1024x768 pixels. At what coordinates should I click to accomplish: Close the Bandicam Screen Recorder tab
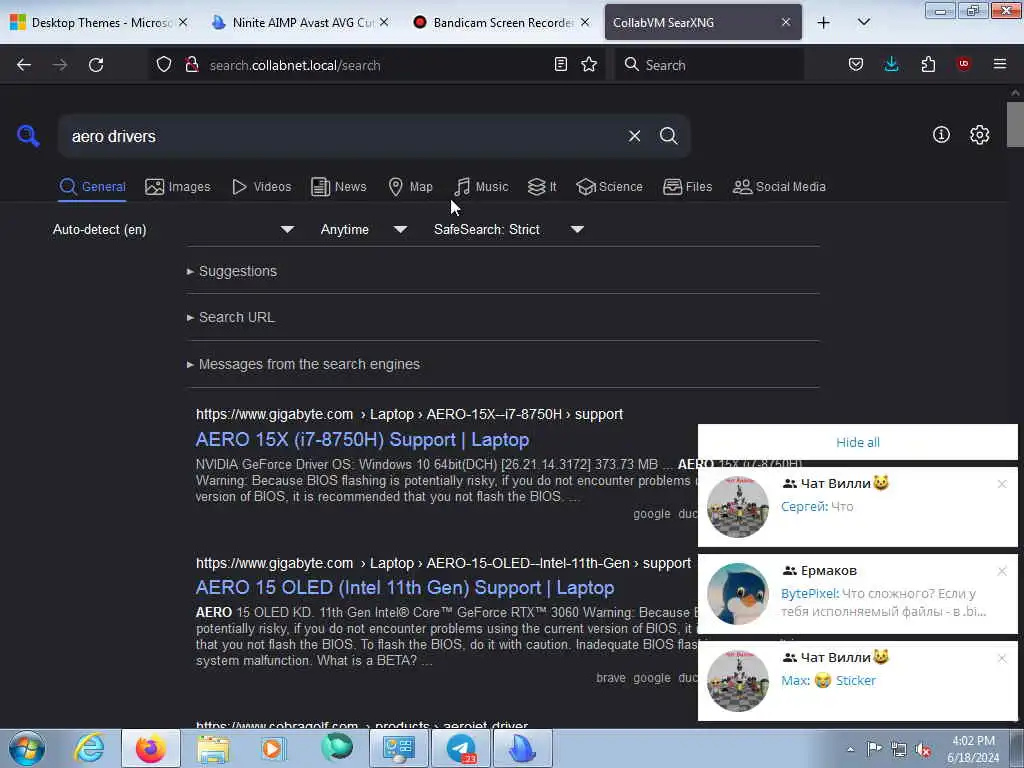pos(585,22)
